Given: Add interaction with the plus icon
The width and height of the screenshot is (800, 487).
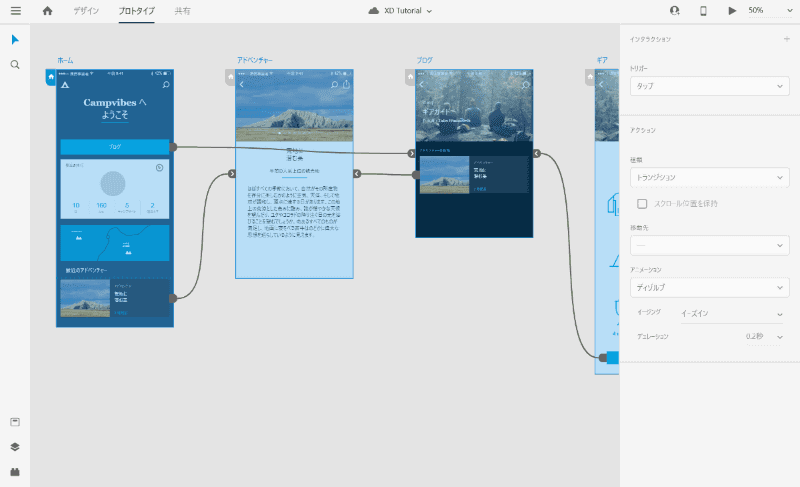Looking at the screenshot, I should tap(787, 39).
